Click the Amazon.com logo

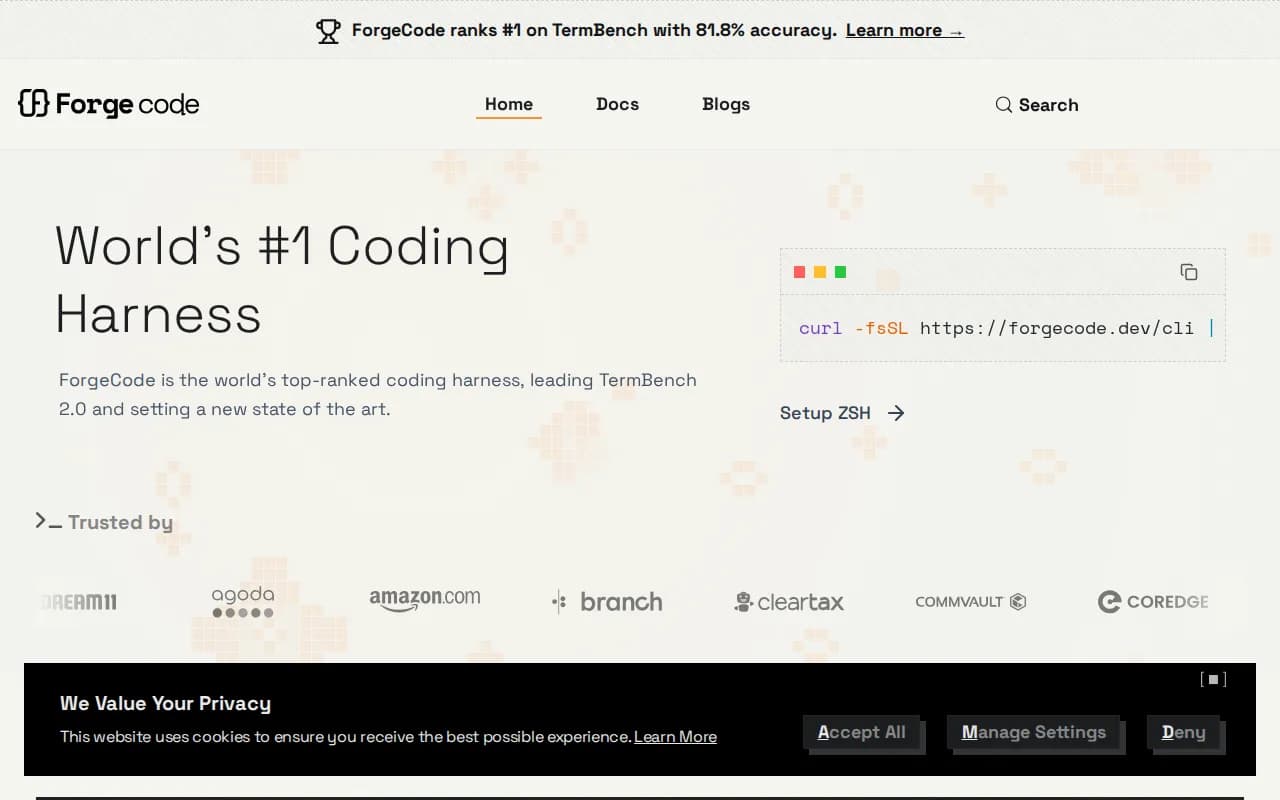[x=425, y=599]
